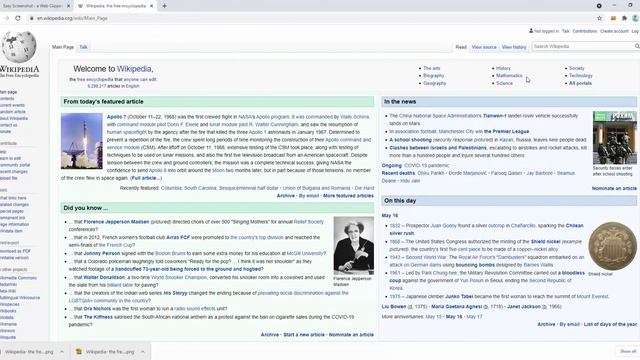
Task: Open the Talk tab of Main Page
Action: click(83, 47)
